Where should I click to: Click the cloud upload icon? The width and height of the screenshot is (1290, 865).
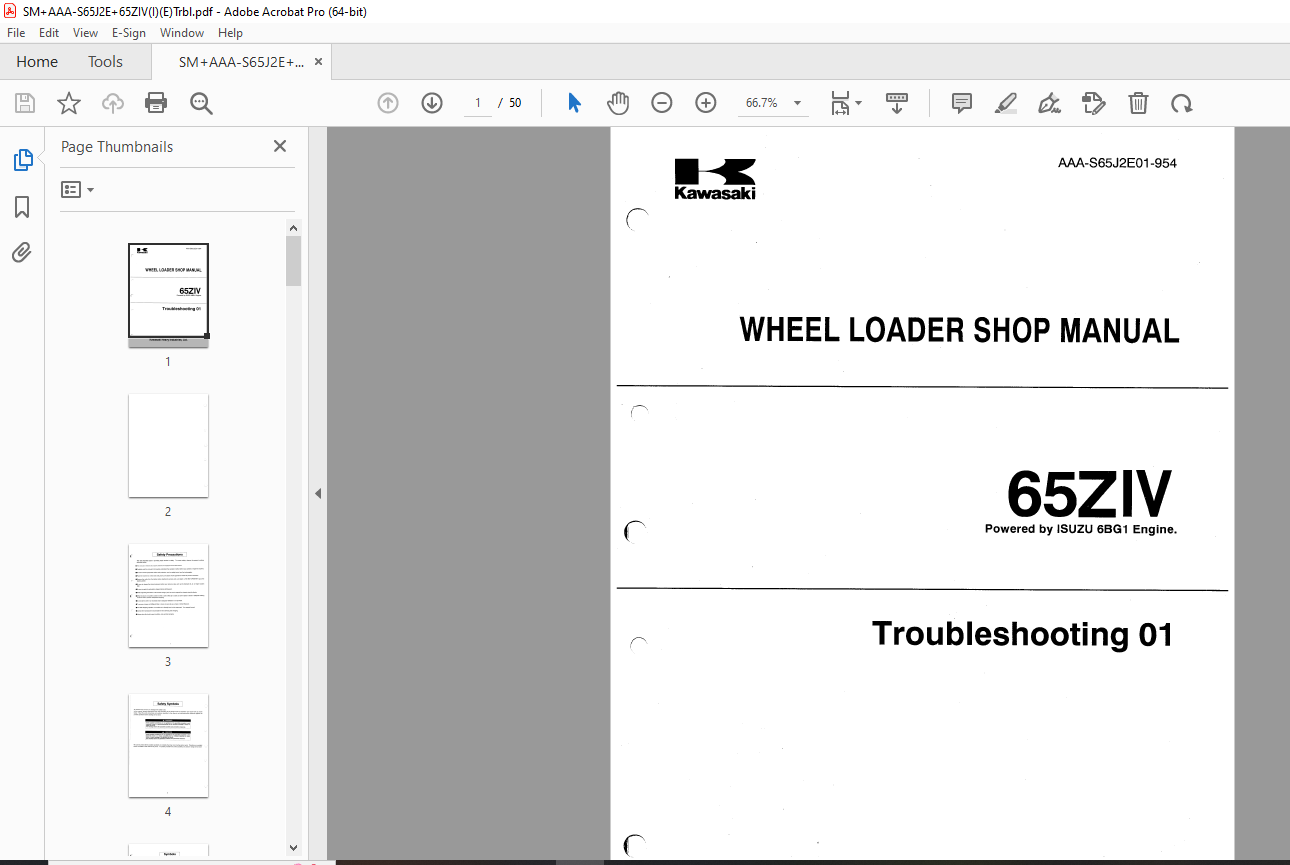click(x=113, y=103)
